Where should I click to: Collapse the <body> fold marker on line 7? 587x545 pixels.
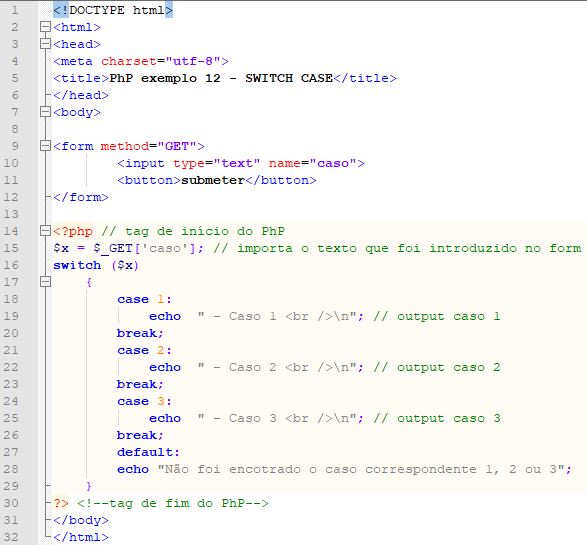pos(45,112)
